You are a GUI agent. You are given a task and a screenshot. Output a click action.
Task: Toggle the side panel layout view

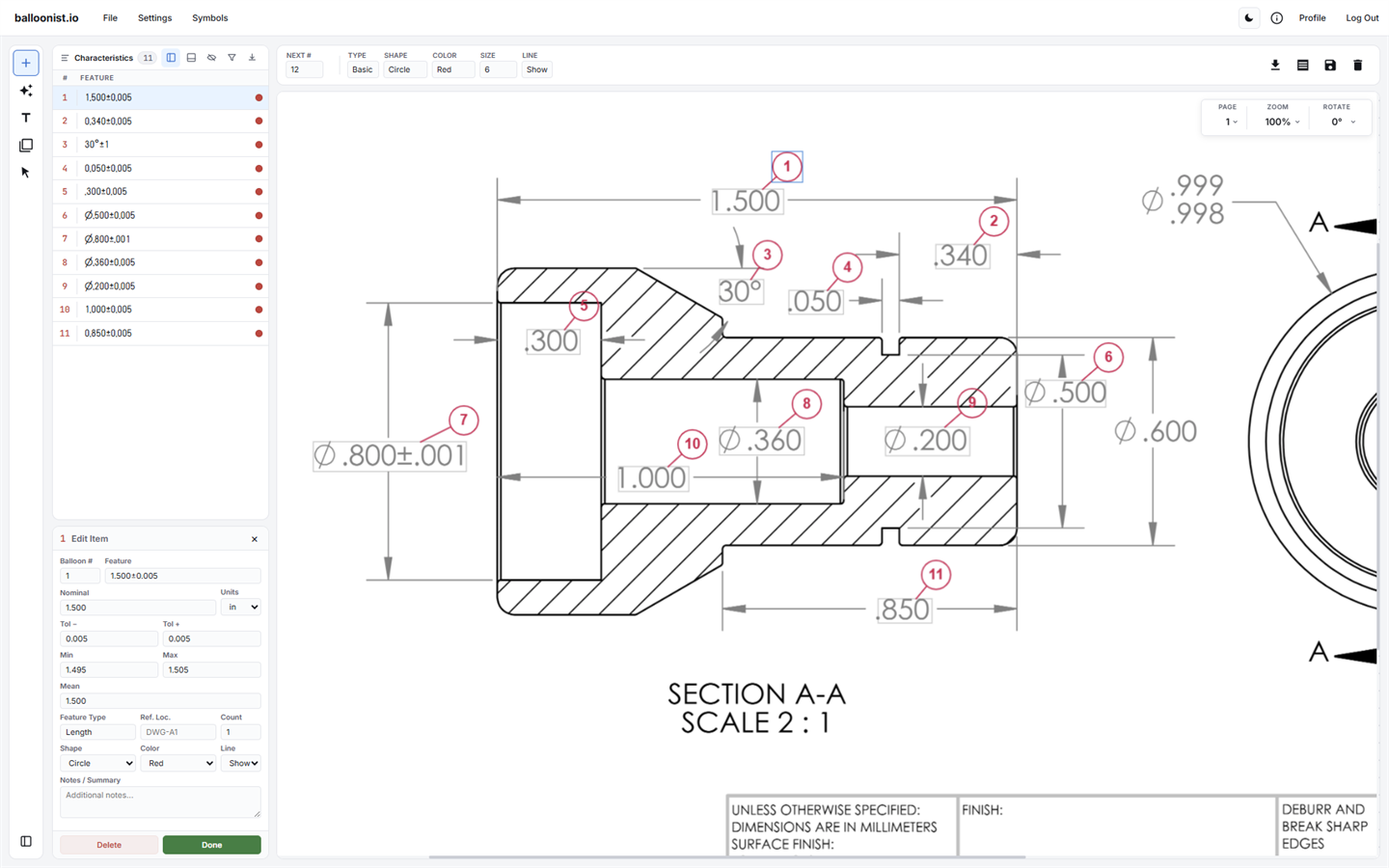(171, 58)
